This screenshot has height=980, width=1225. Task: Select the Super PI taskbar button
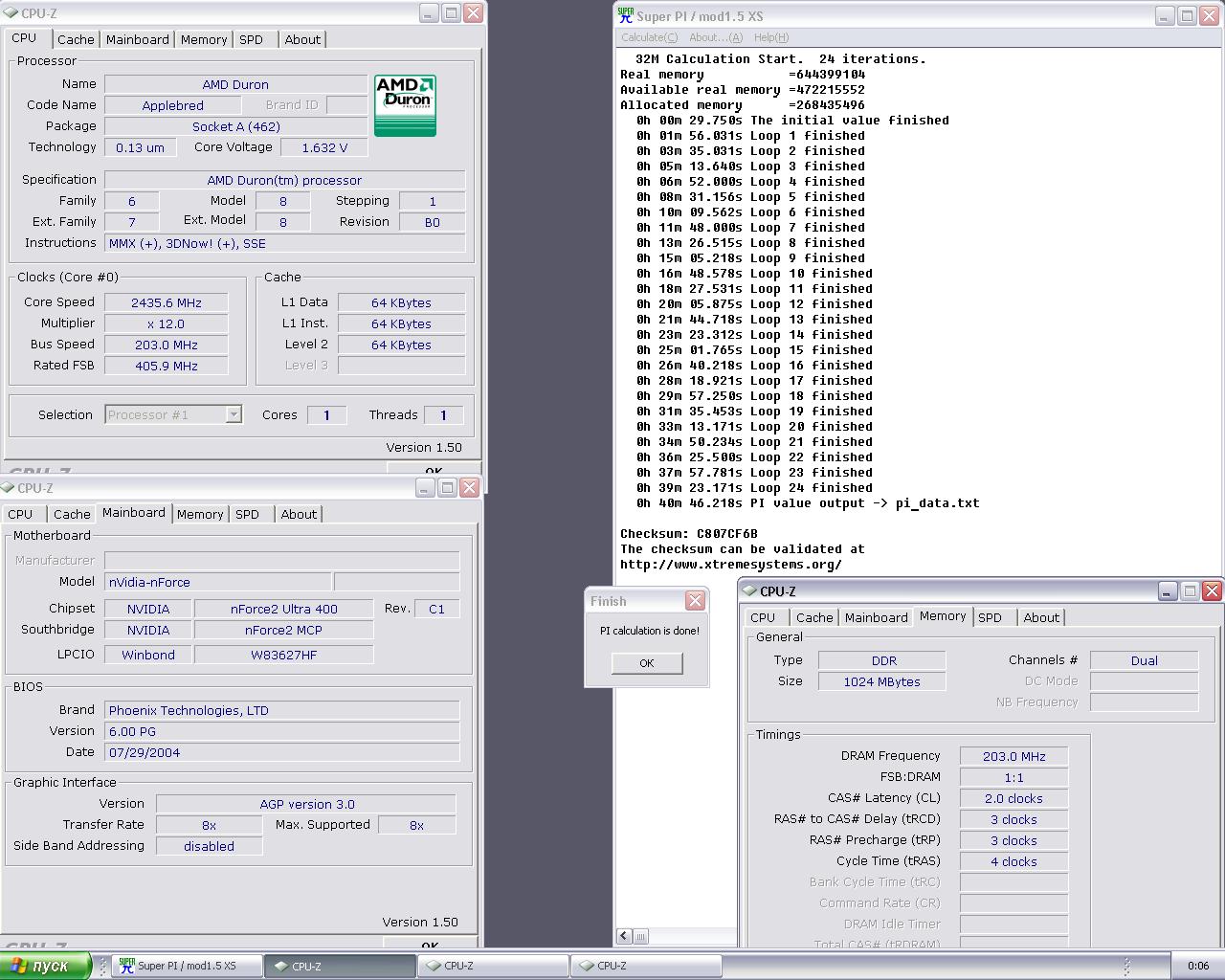pos(188,966)
